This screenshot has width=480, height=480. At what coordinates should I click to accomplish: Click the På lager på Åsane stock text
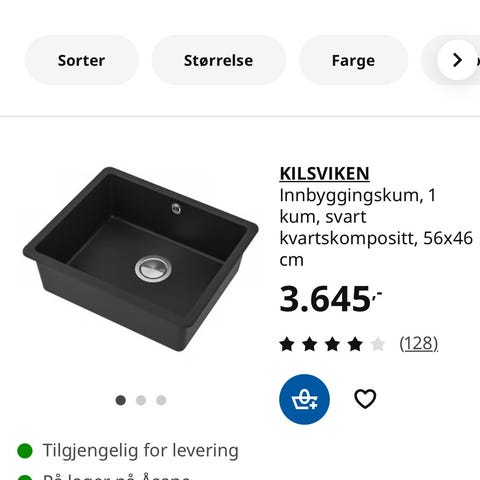[x=117, y=477]
